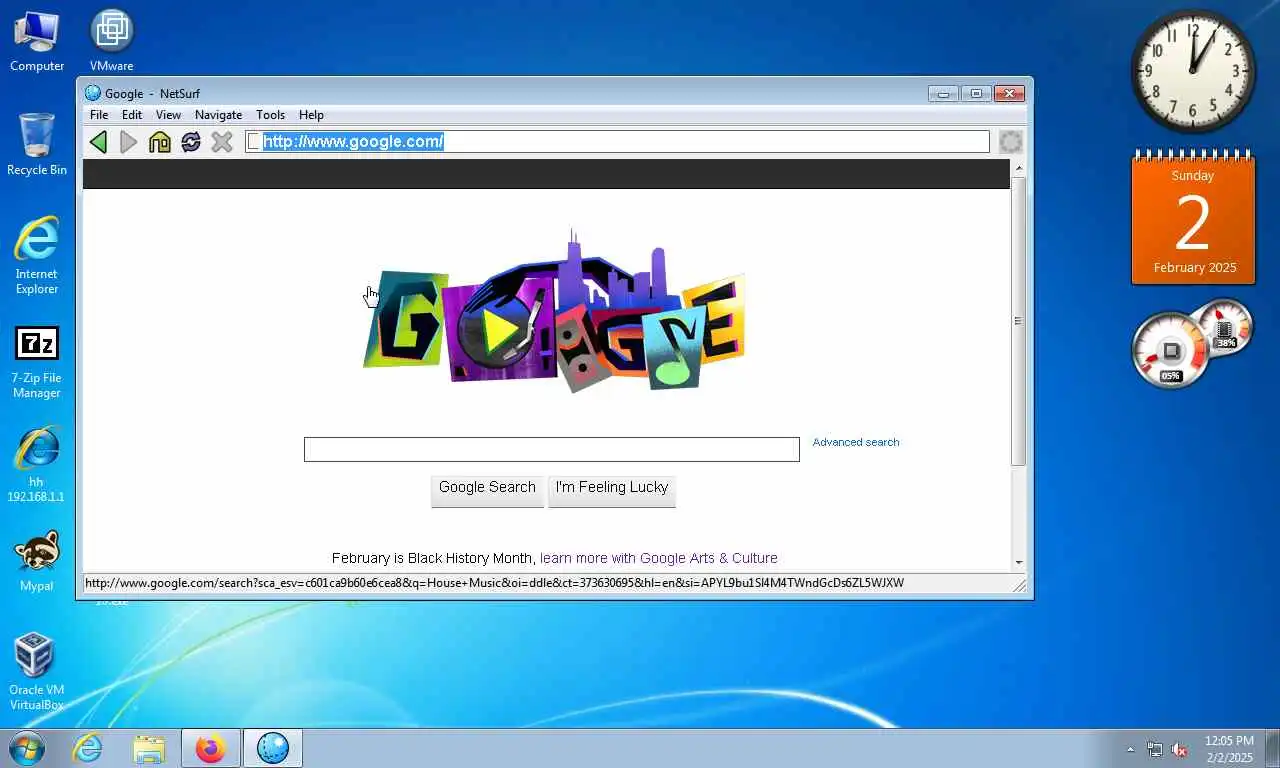Open the Advanced search link
This screenshot has width=1280, height=768.
(x=856, y=442)
